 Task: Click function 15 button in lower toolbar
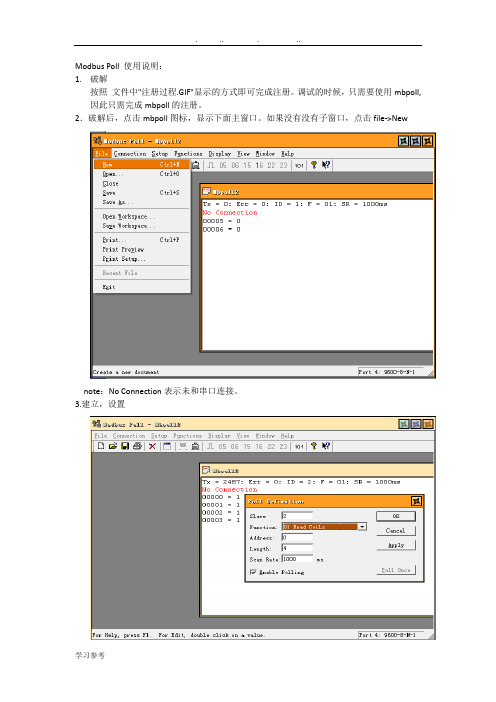[247, 446]
